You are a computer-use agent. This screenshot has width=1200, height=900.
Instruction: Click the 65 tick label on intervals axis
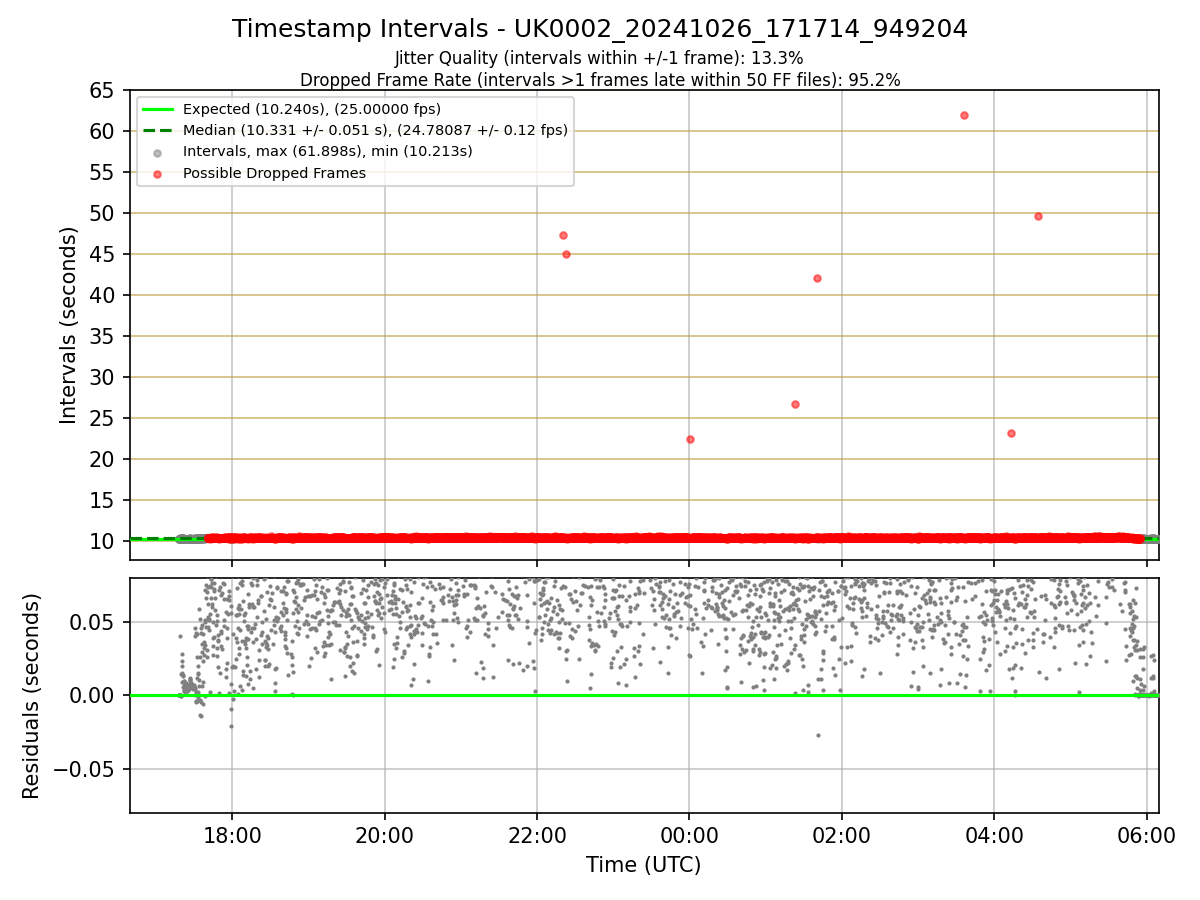[x=103, y=90]
